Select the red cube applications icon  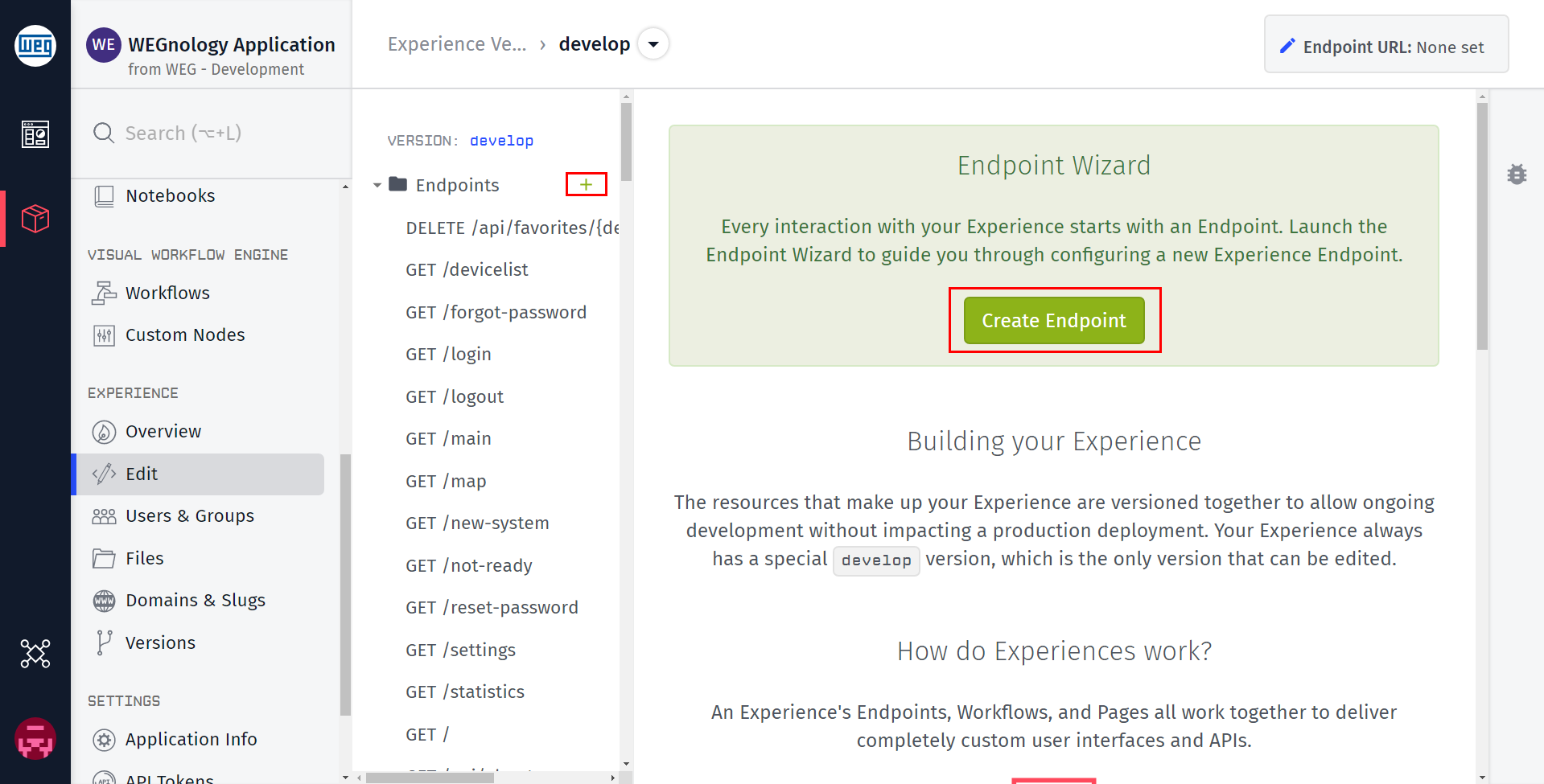[35, 219]
